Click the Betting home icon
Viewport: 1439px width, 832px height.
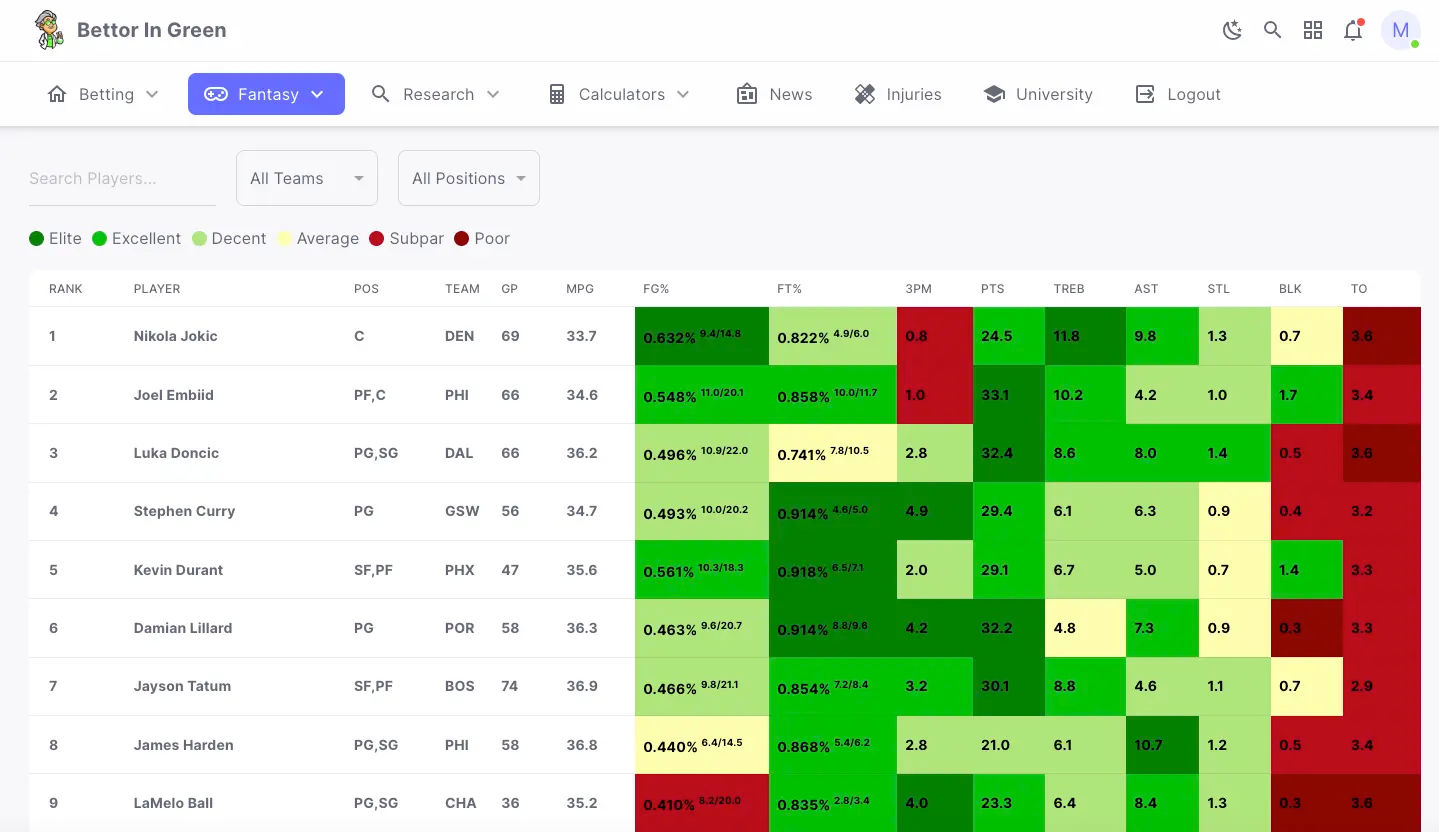pos(57,94)
